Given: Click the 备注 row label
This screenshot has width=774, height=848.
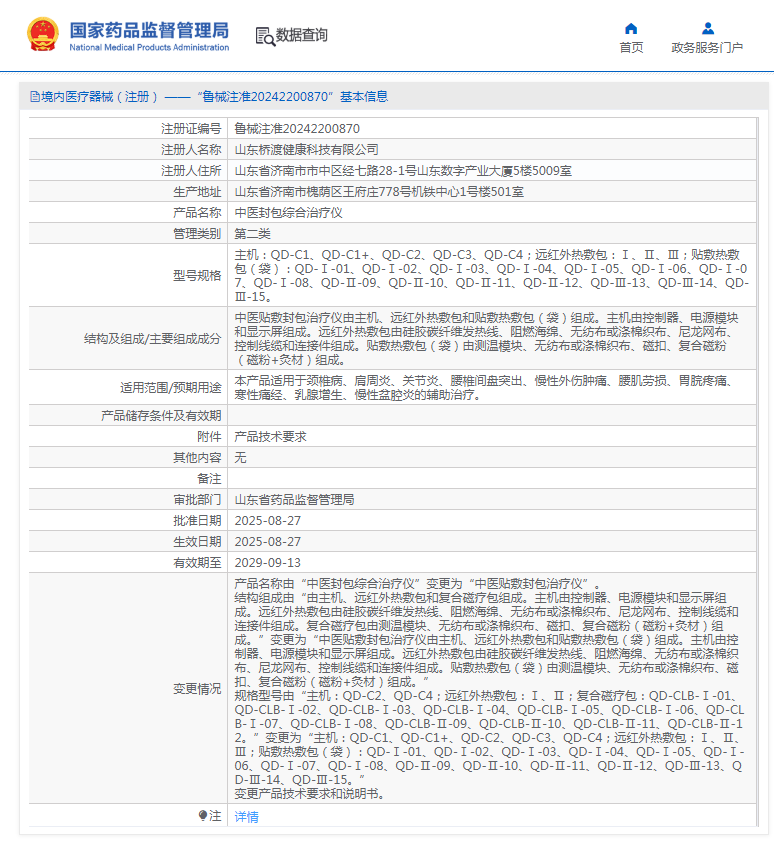Looking at the screenshot, I should [209, 479].
